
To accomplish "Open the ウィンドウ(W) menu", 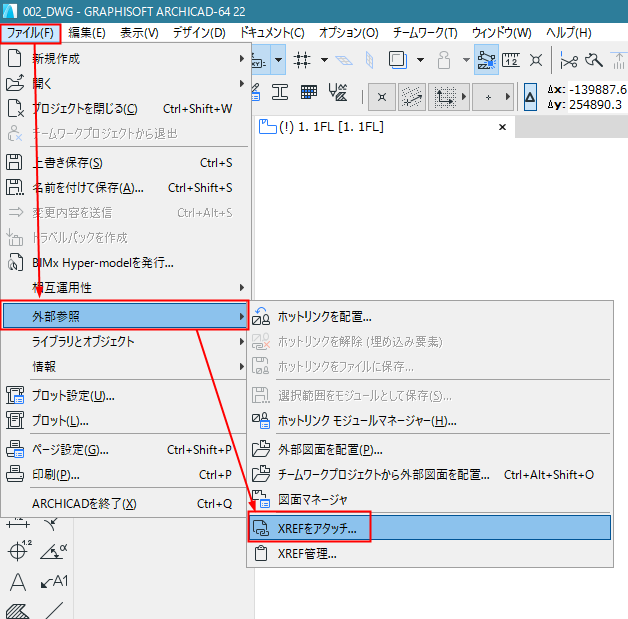I will pyautogui.click(x=501, y=33).
